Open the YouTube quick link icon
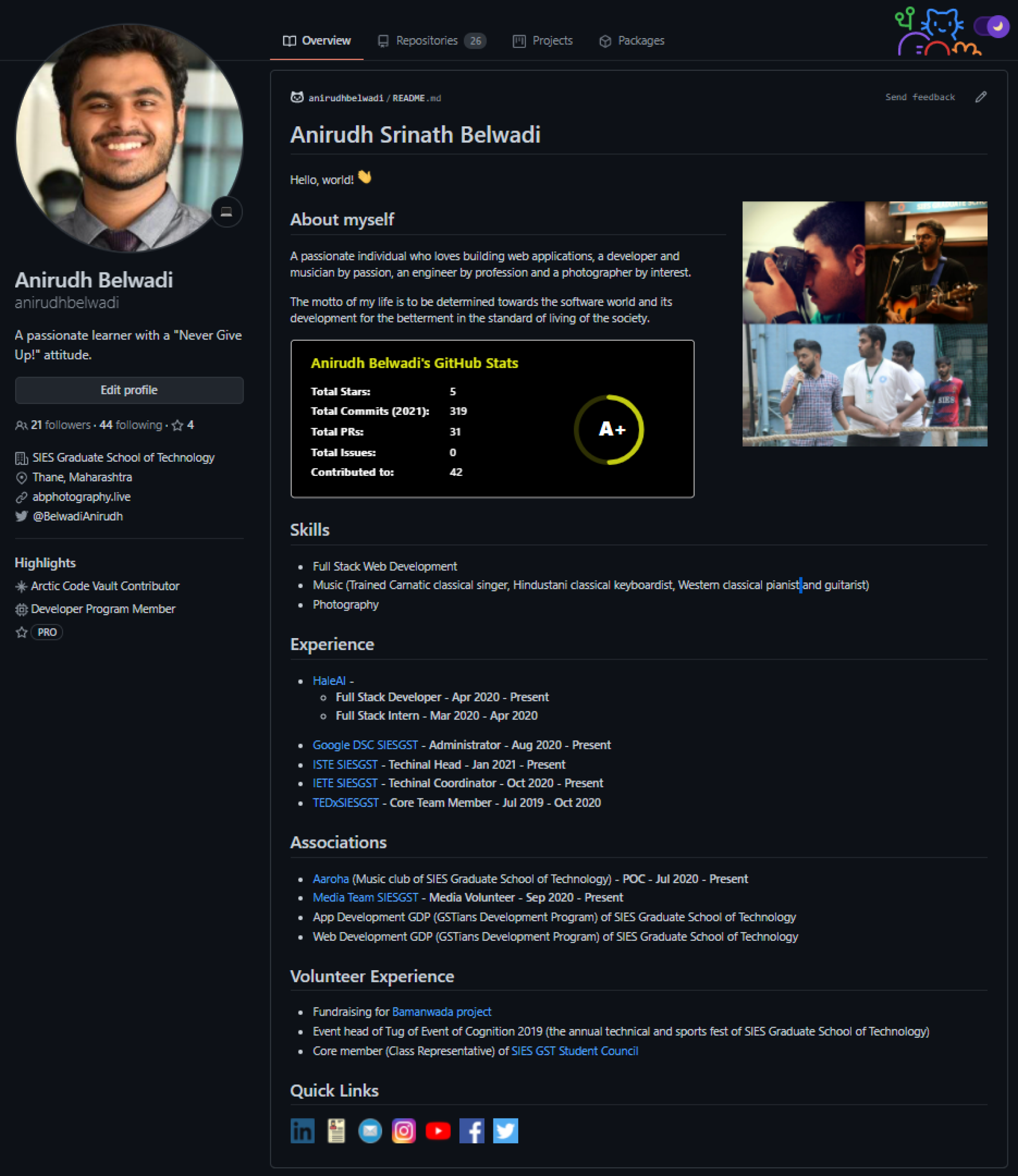The height and width of the screenshot is (1176, 1018). 438,1131
